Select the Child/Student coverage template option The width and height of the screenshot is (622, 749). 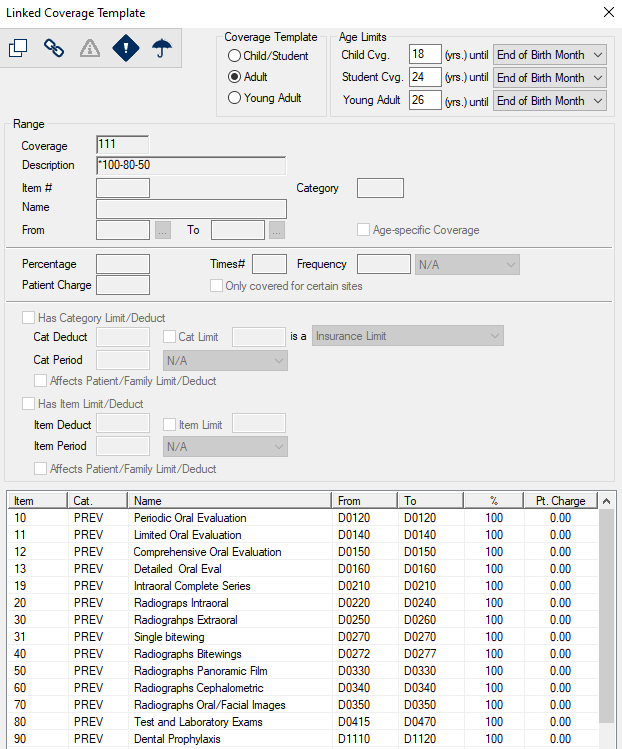coord(235,56)
